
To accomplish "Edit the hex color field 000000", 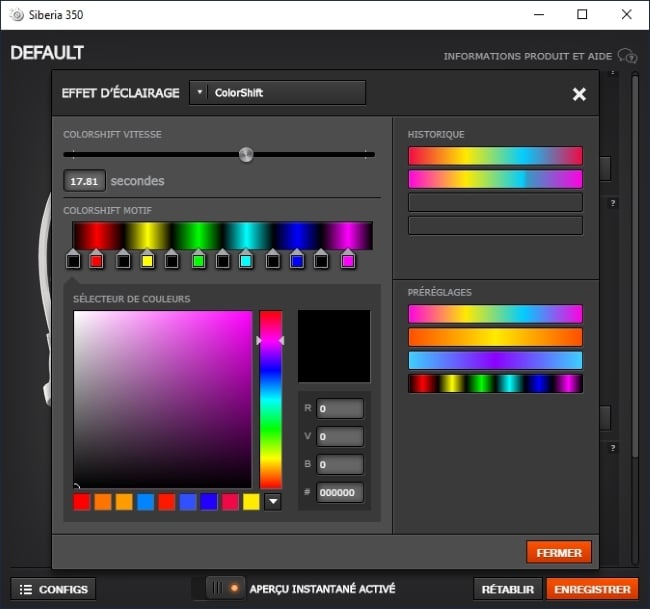I will point(340,493).
